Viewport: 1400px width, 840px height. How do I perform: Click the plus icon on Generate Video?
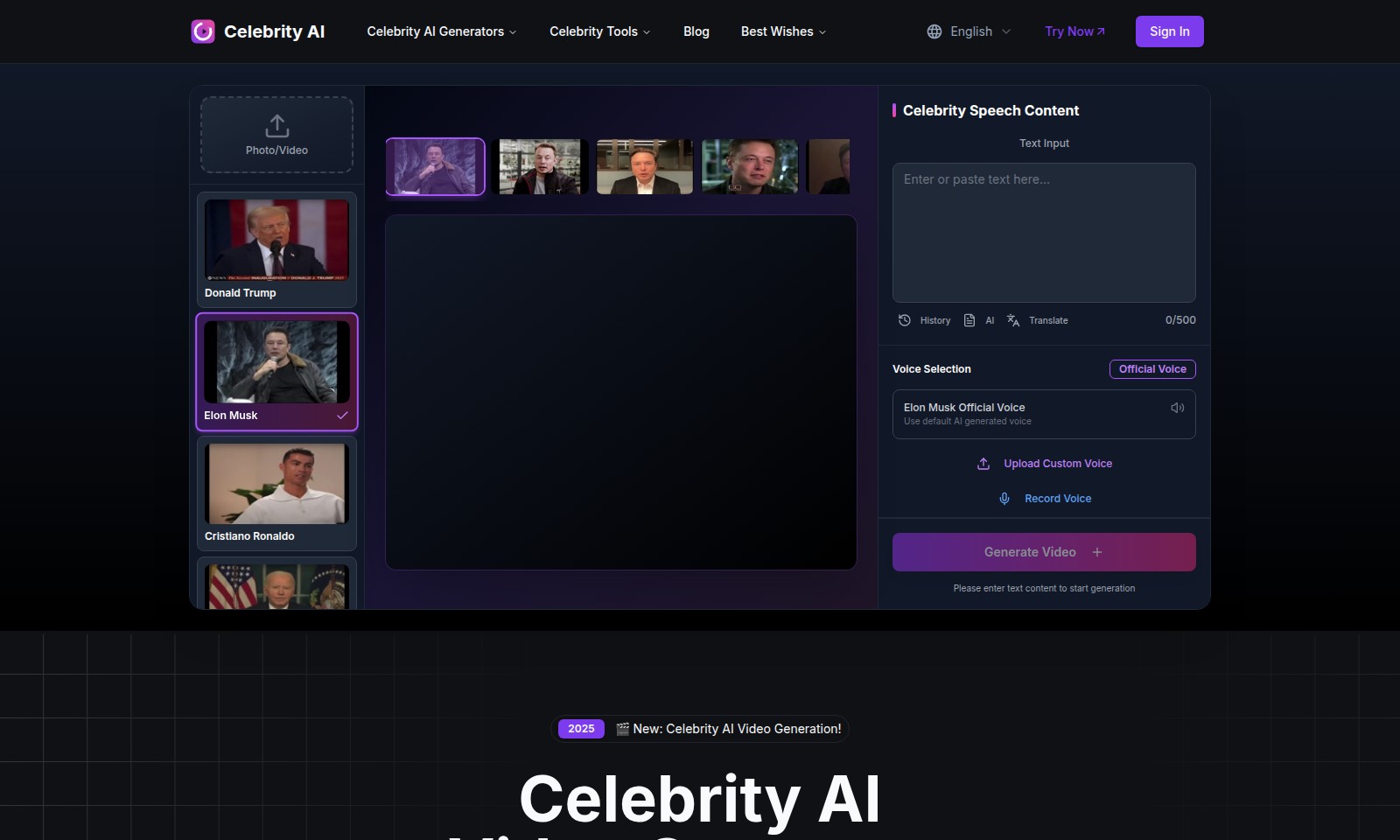(x=1097, y=552)
